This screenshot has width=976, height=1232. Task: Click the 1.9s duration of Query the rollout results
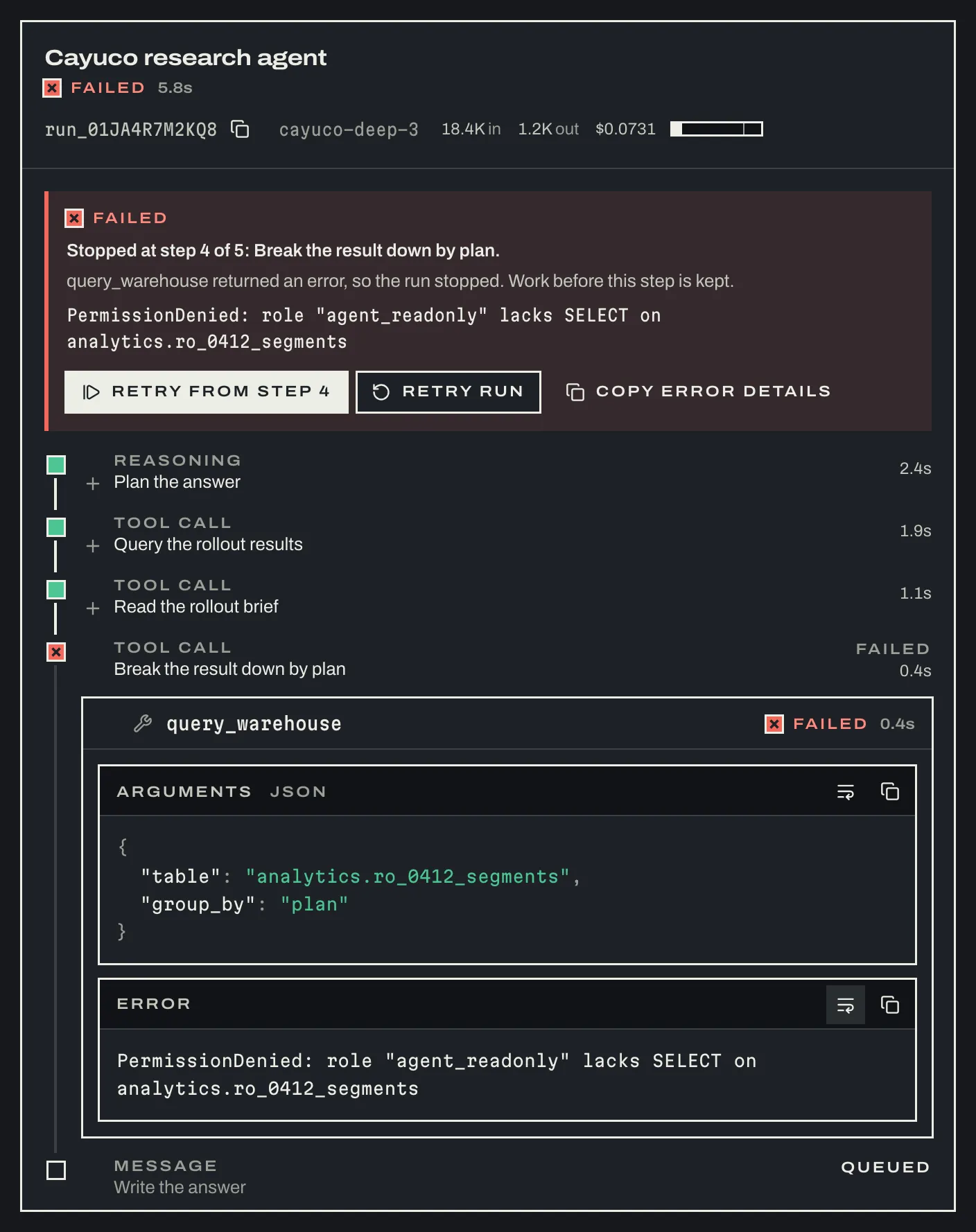[915, 531]
